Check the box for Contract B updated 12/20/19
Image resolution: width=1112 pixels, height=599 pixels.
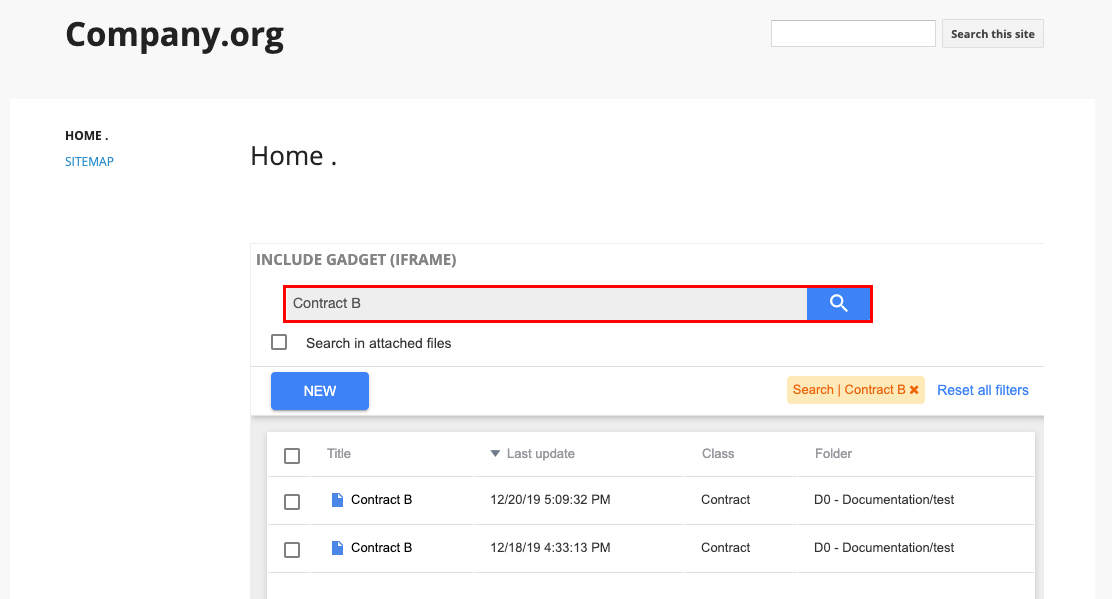pos(292,502)
